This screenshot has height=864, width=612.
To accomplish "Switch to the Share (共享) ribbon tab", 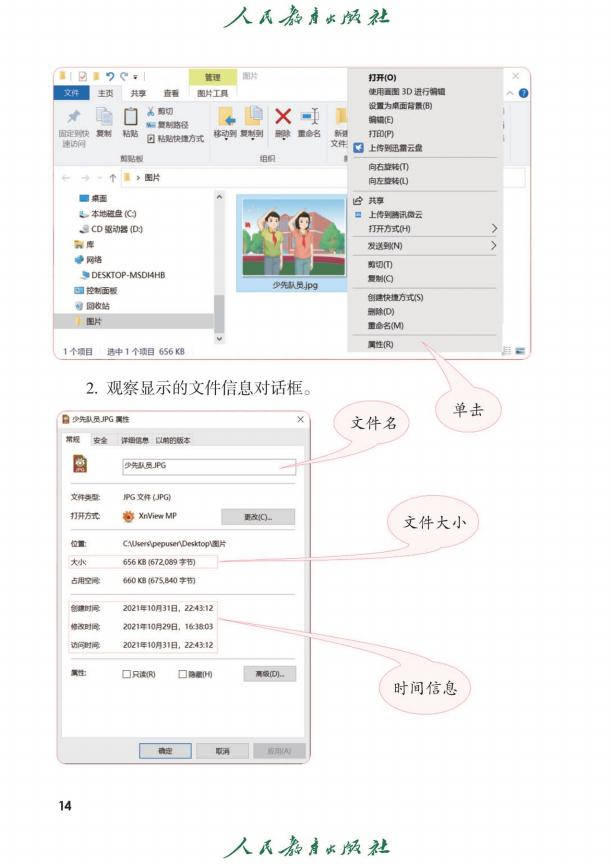I will click(x=138, y=93).
